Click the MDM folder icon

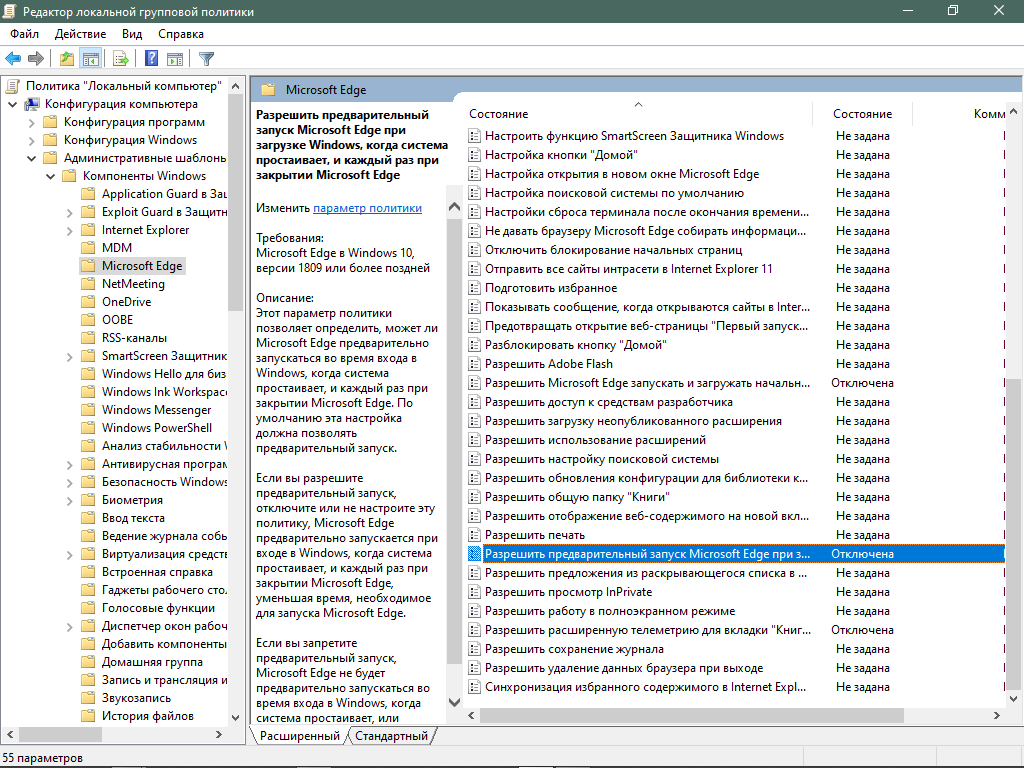(x=88, y=248)
